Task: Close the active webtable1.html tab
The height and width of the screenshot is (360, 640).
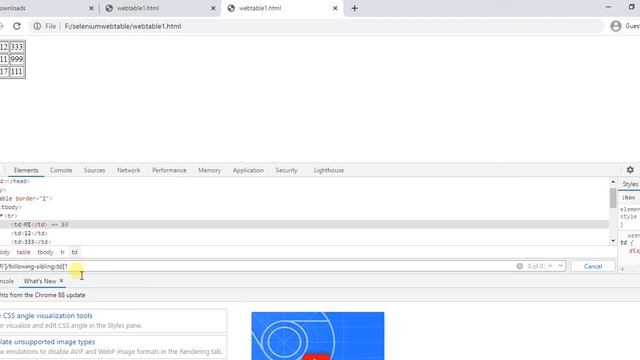Action: tap(335, 8)
